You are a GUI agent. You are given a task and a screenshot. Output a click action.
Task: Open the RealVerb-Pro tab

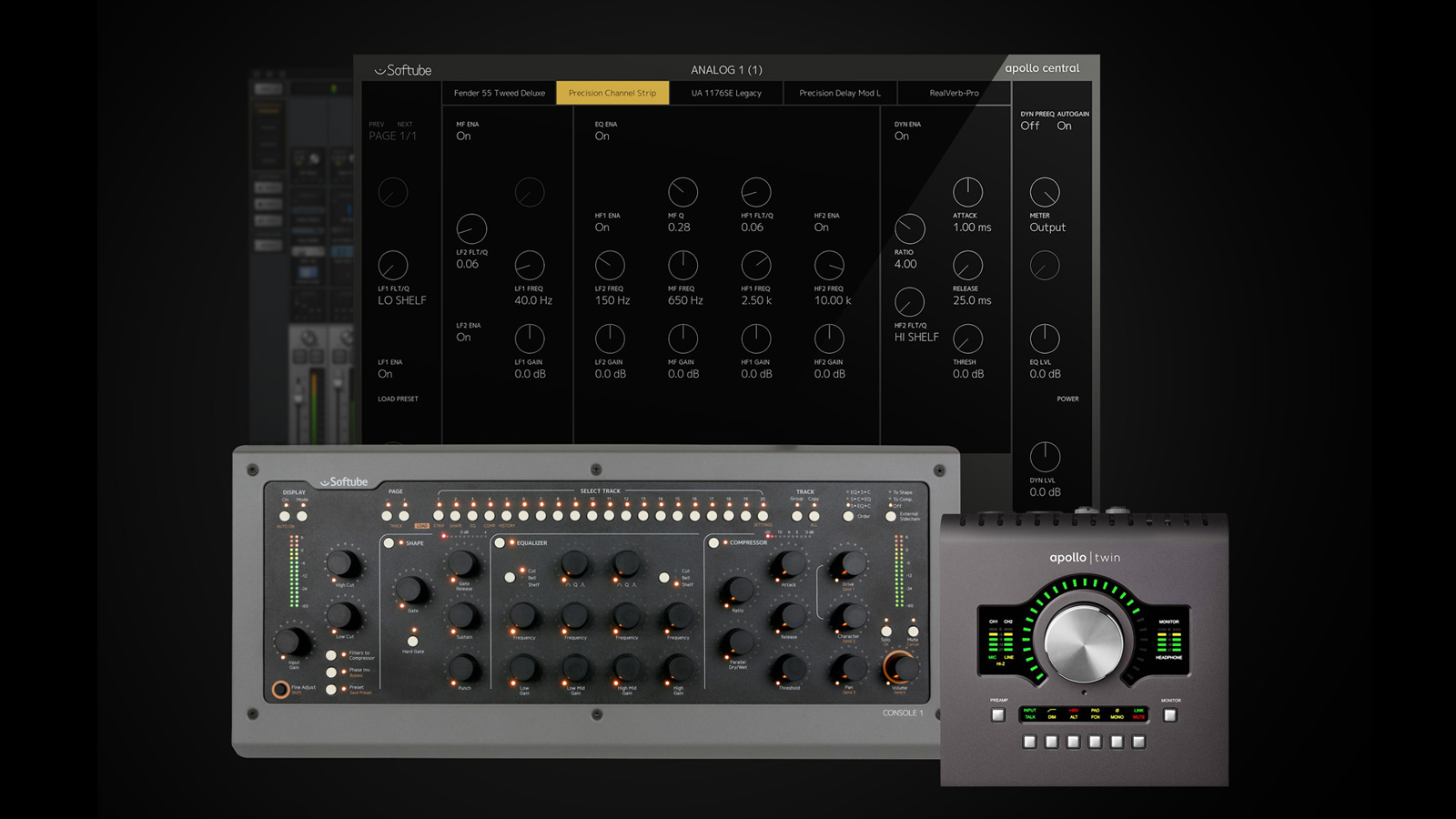954,93
